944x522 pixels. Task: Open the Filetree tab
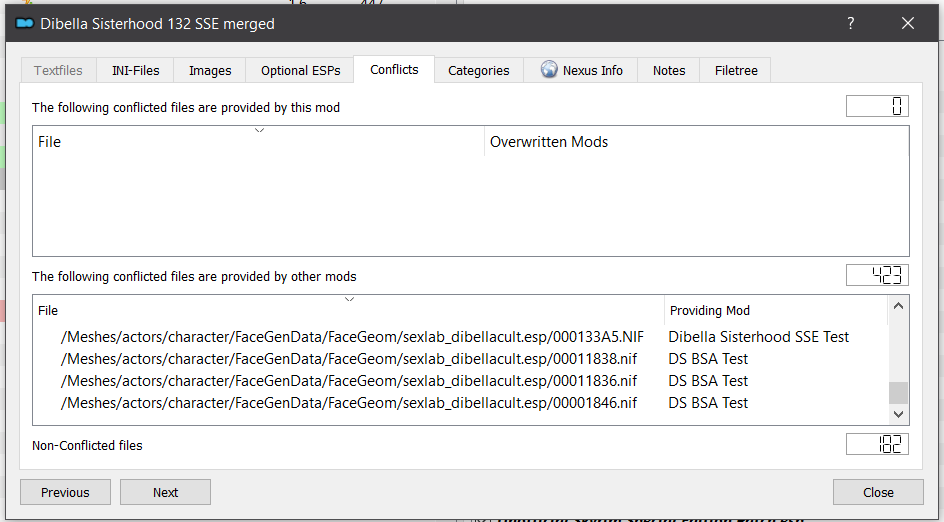(x=736, y=70)
